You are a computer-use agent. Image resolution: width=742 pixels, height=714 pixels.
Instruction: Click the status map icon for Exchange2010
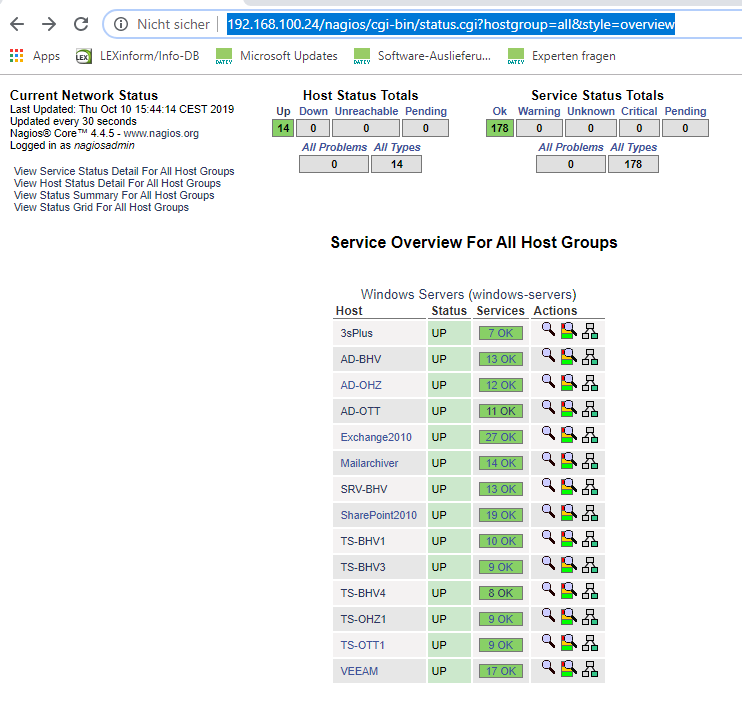[589, 435]
